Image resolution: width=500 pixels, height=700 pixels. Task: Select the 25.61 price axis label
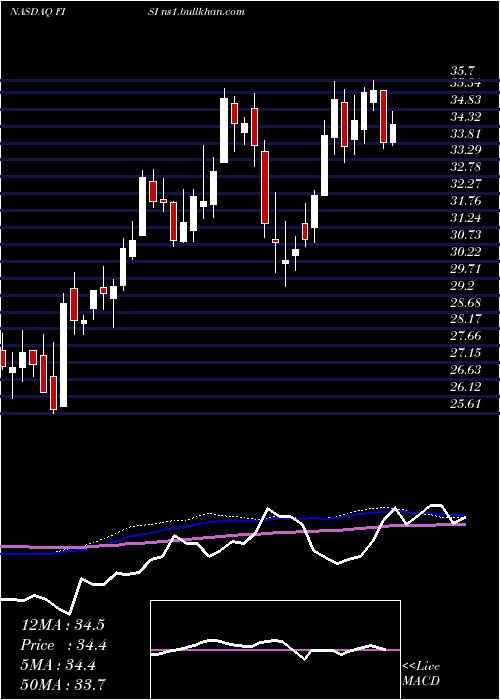click(x=466, y=404)
